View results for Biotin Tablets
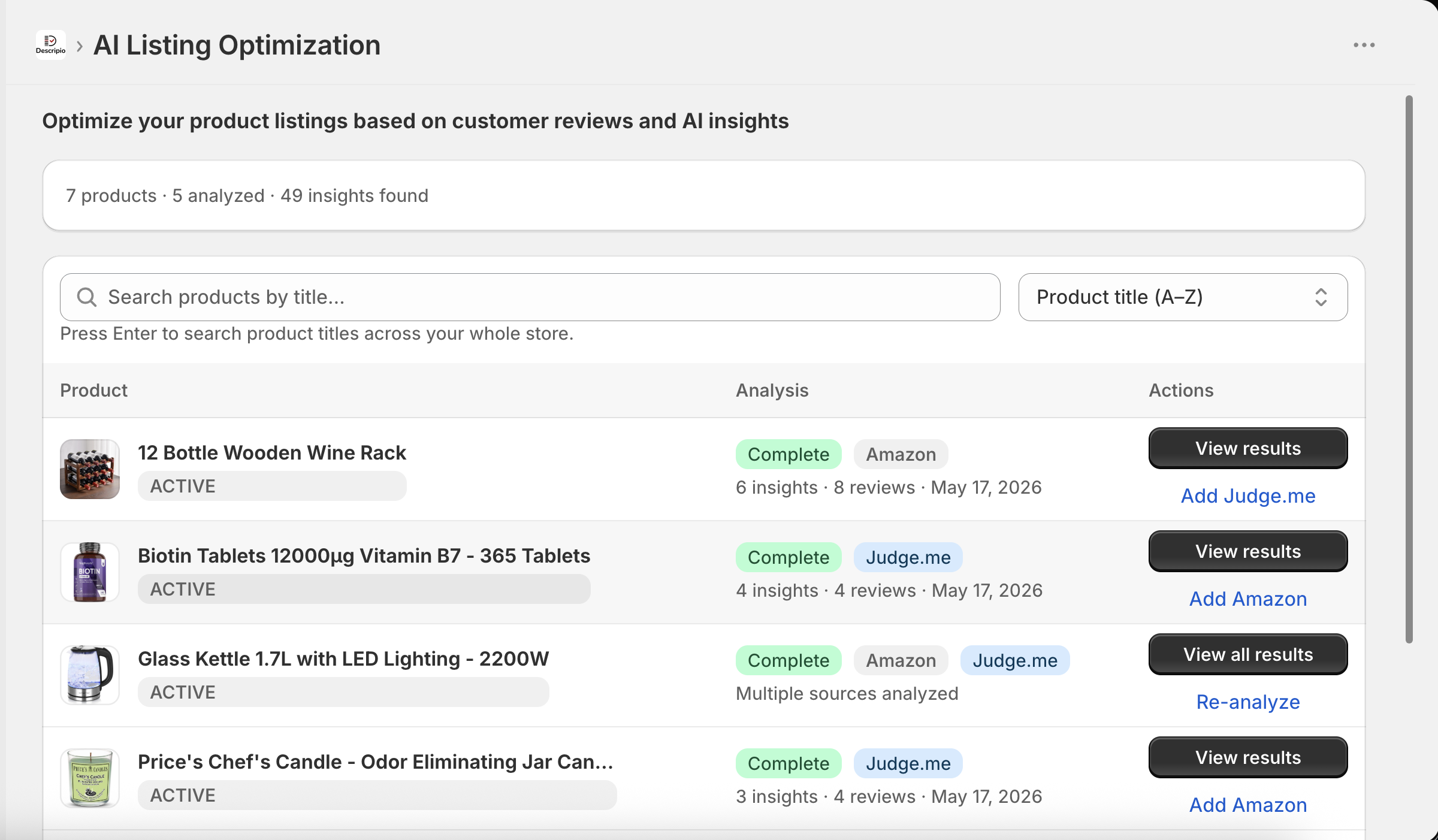The width and height of the screenshot is (1438, 840). coord(1248,551)
